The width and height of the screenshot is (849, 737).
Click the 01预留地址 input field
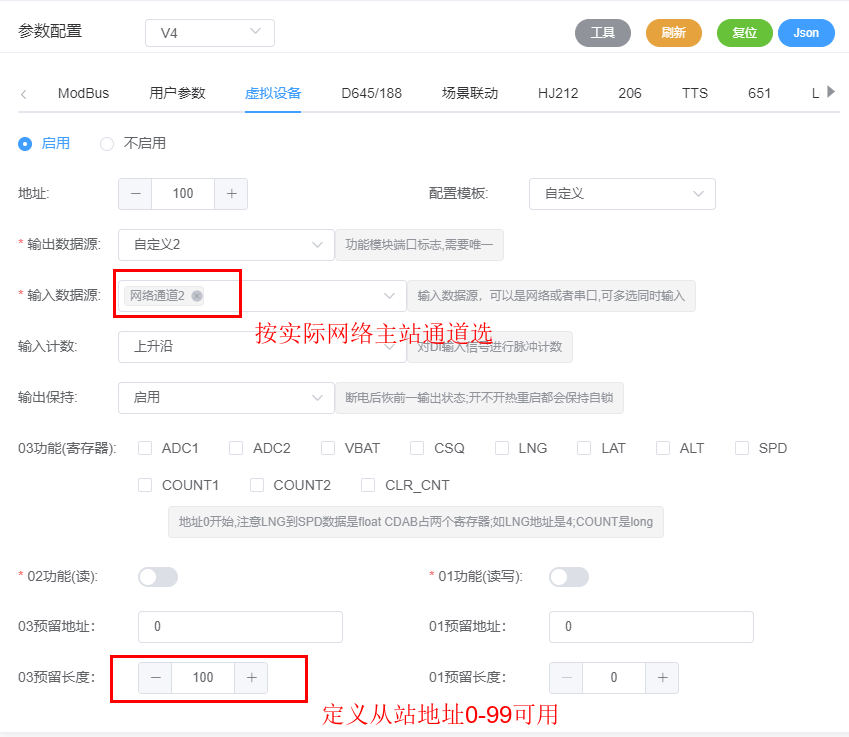651,627
